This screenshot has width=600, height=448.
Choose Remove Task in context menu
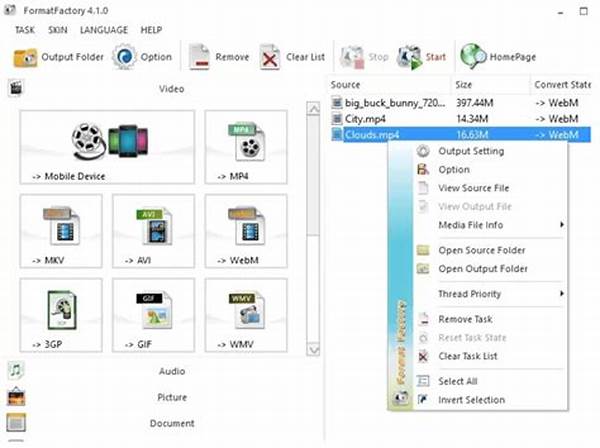(490, 319)
